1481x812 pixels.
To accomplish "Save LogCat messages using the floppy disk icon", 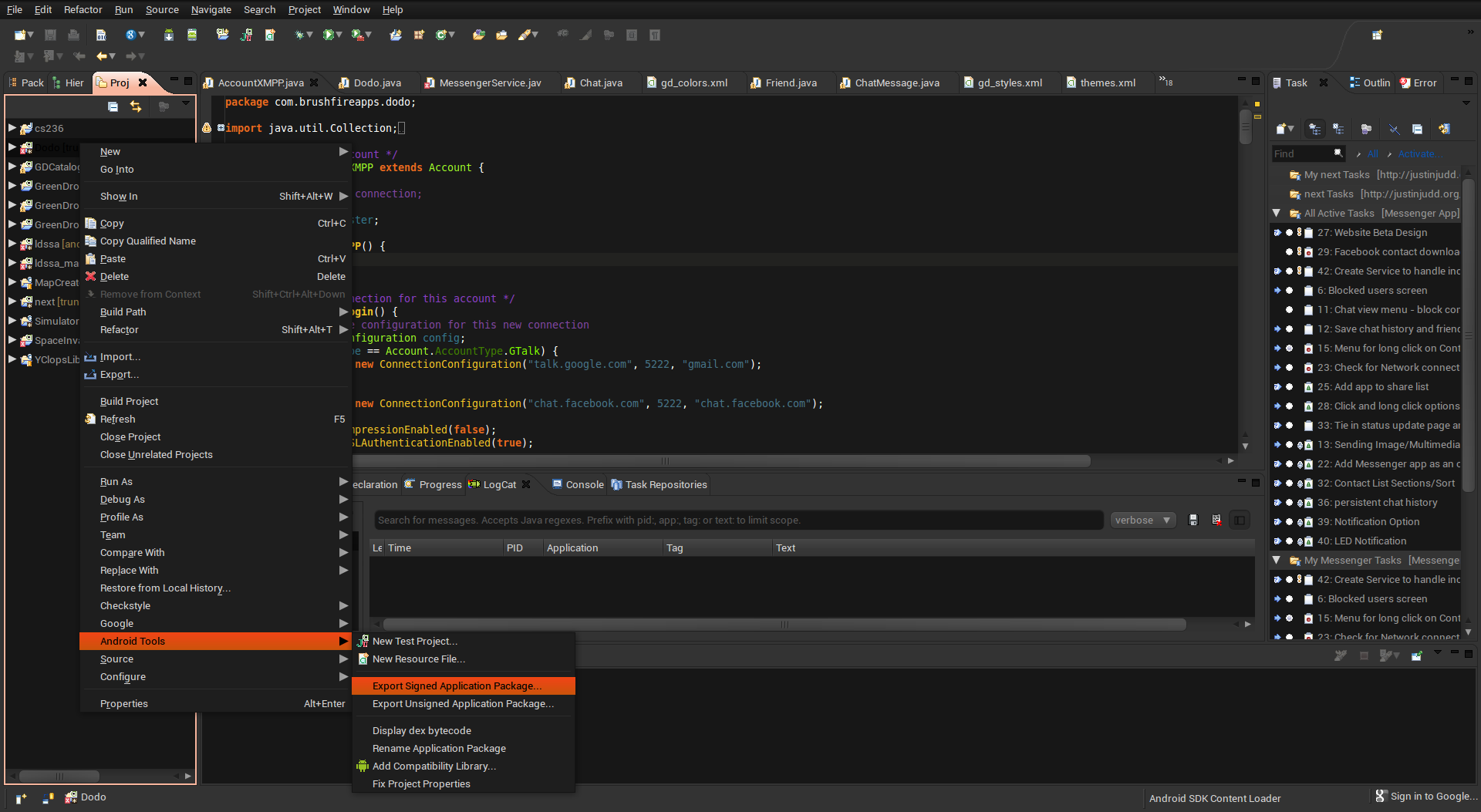I will pos(1193,521).
